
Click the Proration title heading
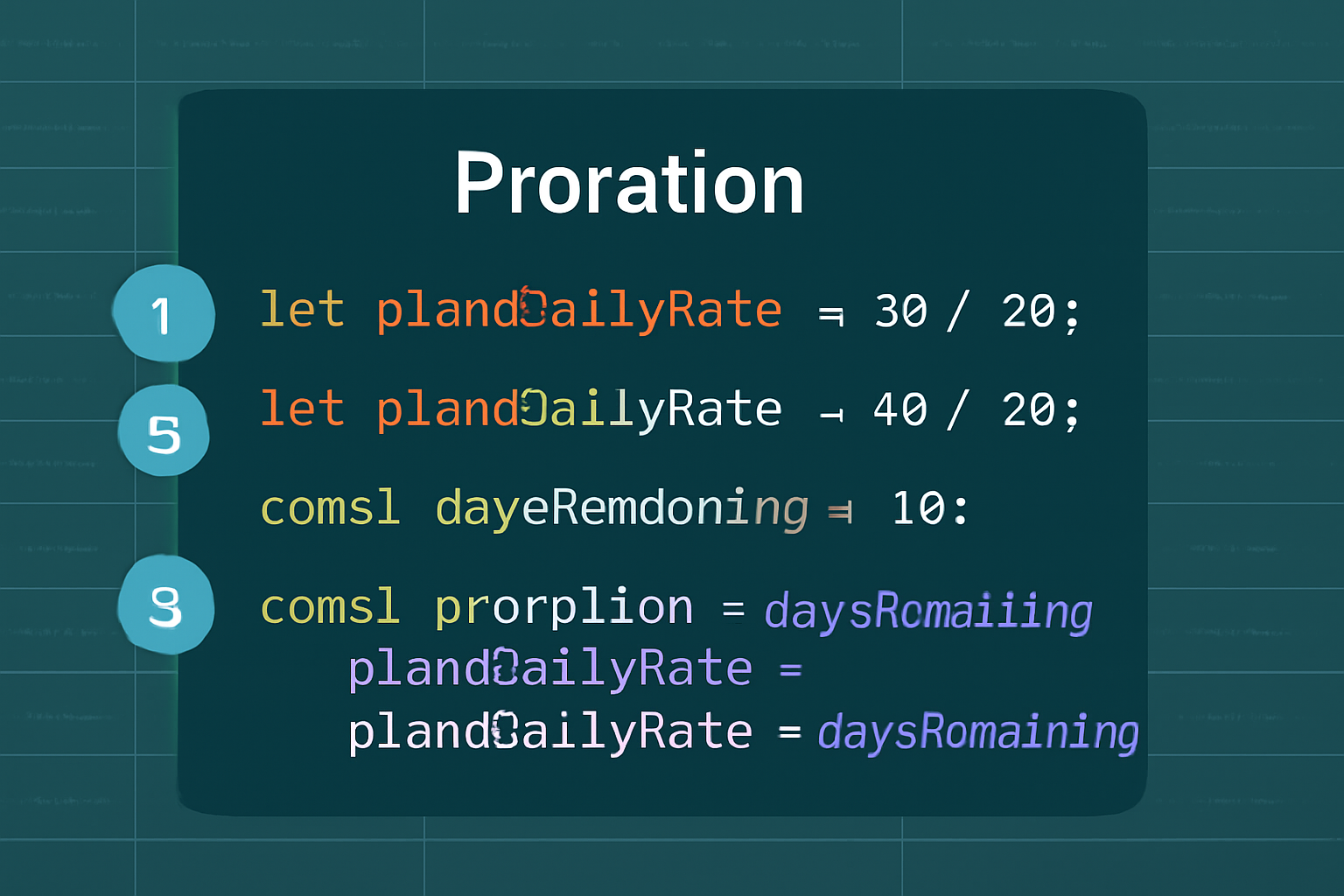click(x=628, y=184)
